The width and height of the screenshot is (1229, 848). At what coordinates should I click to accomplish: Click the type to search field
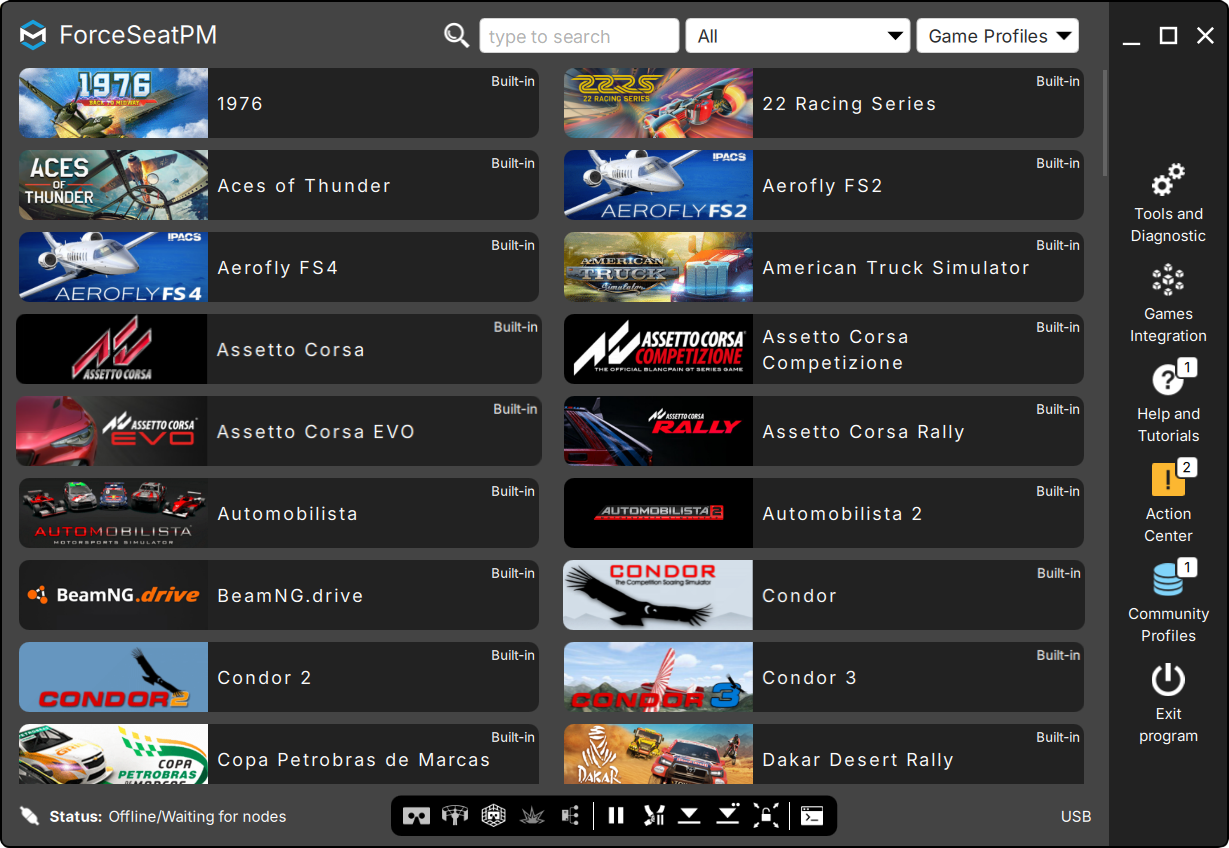579,36
